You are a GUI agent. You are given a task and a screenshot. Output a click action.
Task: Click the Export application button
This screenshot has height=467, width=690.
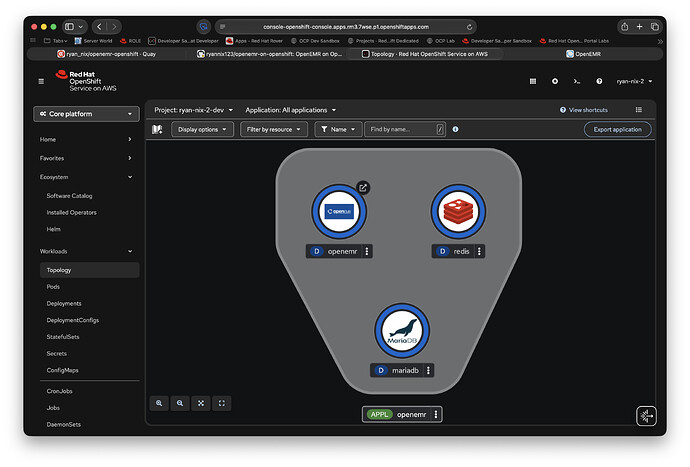pos(617,129)
